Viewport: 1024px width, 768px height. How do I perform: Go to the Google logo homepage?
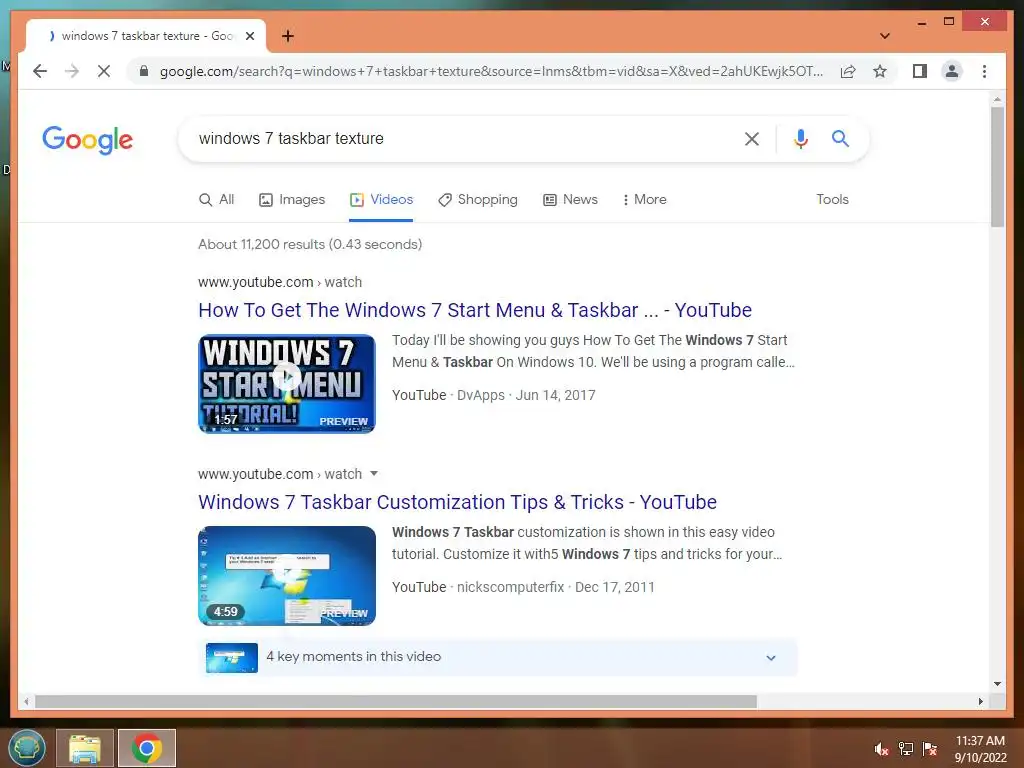tap(88, 140)
